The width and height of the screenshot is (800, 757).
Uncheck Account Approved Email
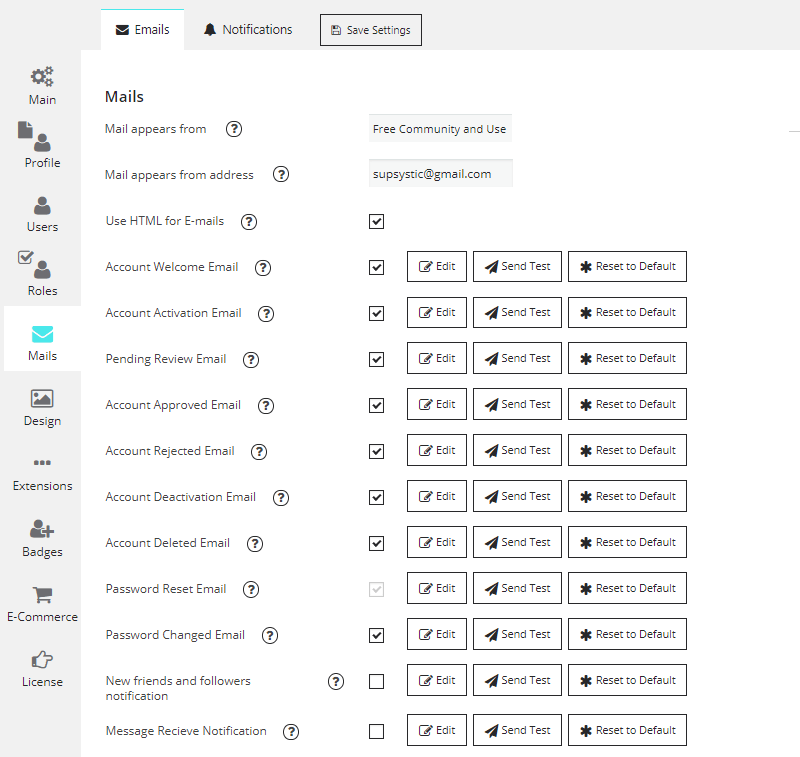pyautogui.click(x=377, y=406)
